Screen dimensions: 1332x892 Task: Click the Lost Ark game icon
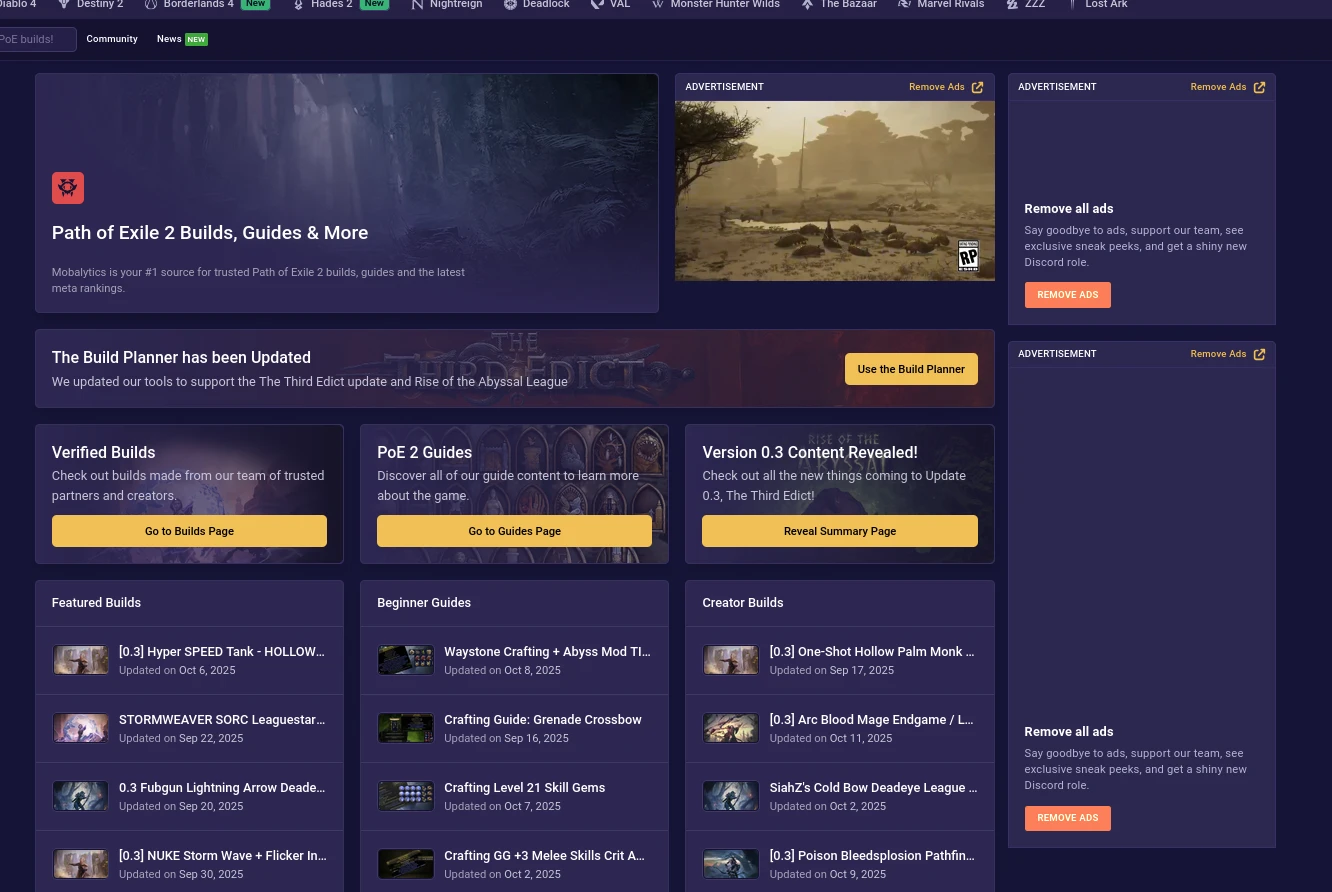[x=1073, y=5]
